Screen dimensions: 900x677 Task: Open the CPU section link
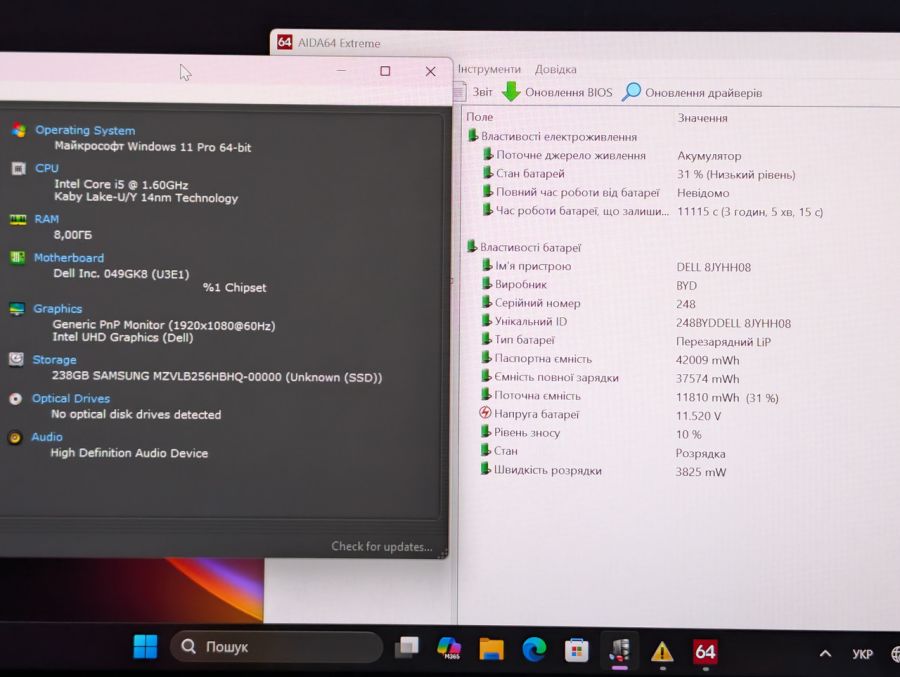click(46, 168)
